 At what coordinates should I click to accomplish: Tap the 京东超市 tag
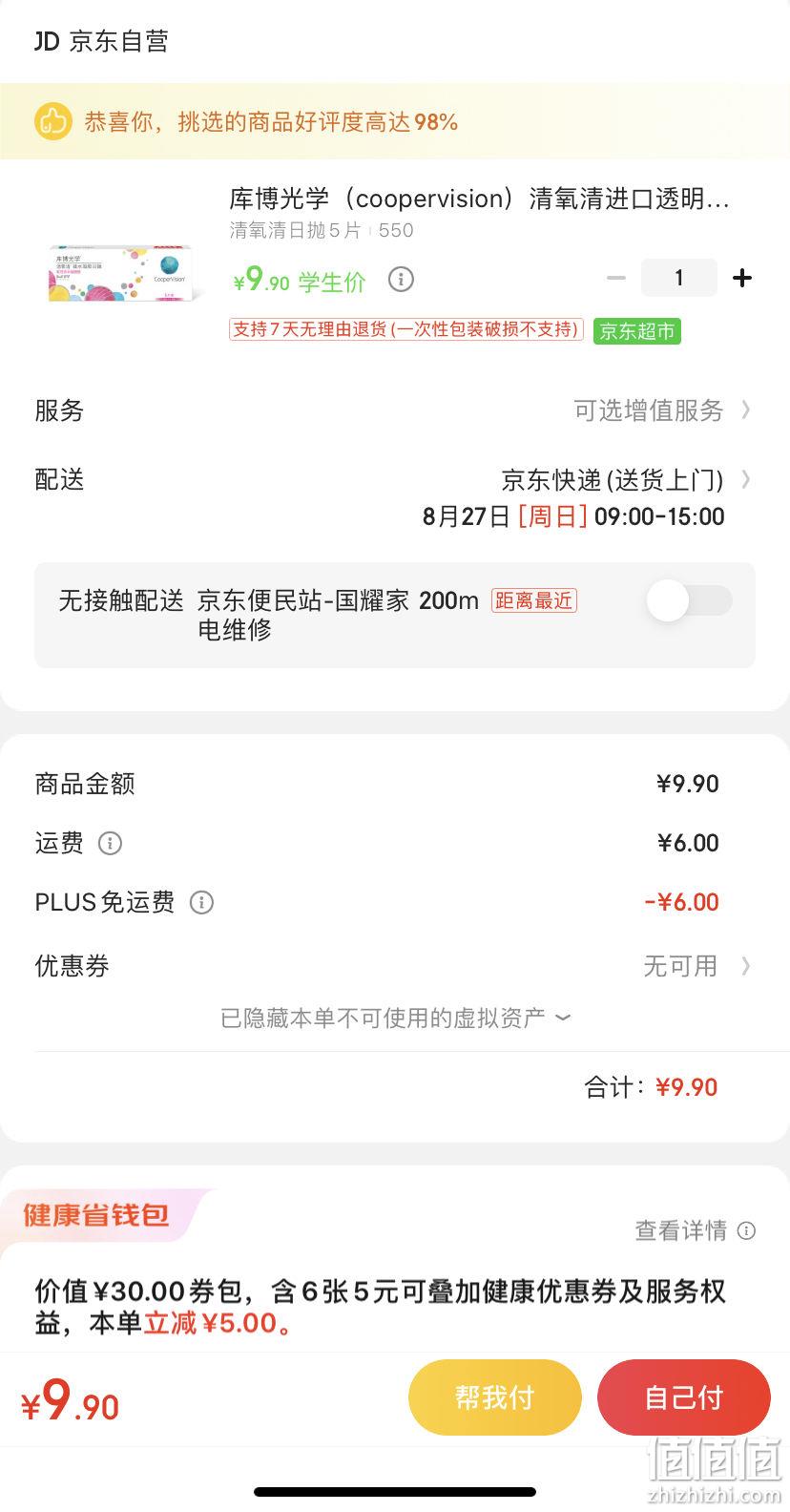click(x=637, y=331)
